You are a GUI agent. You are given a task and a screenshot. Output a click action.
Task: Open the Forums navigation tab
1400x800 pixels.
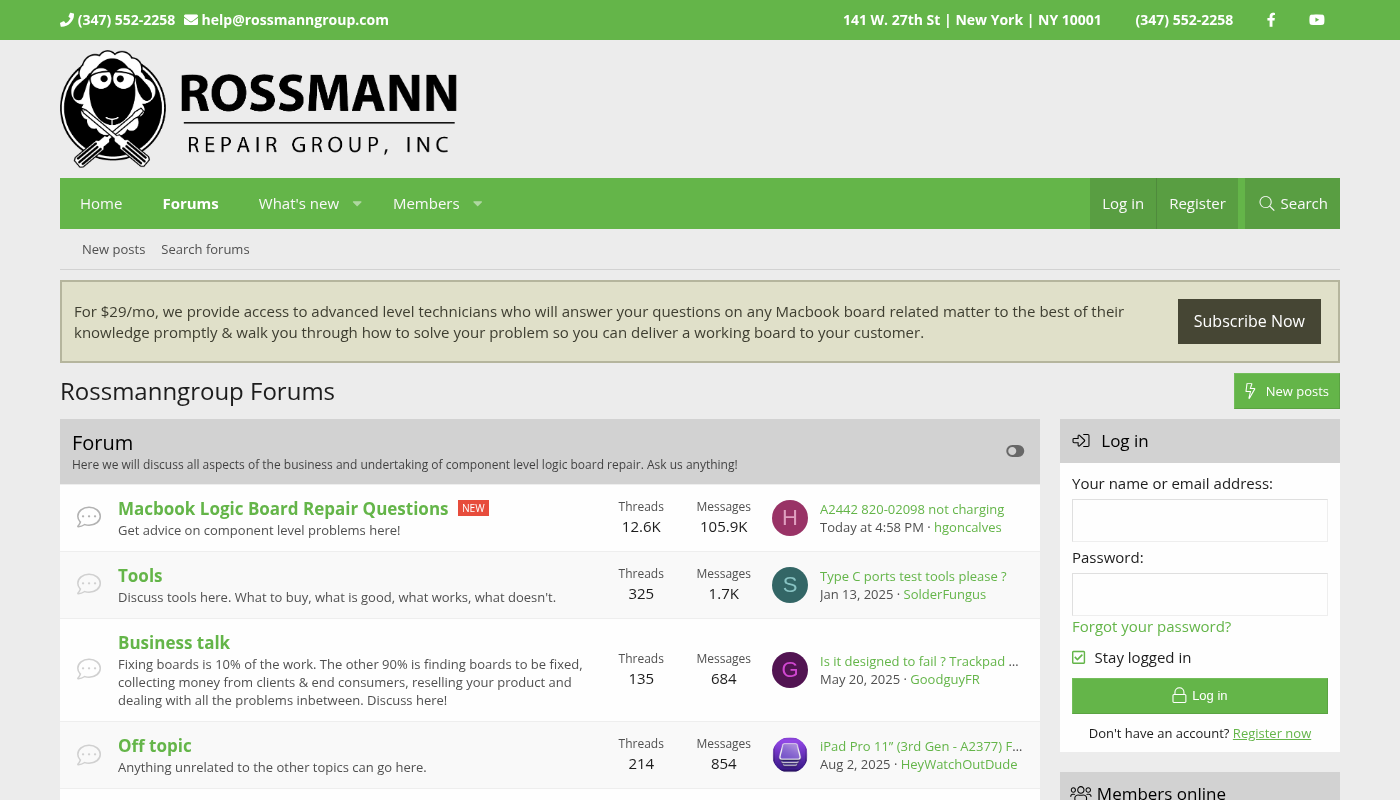(x=190, y=204)
